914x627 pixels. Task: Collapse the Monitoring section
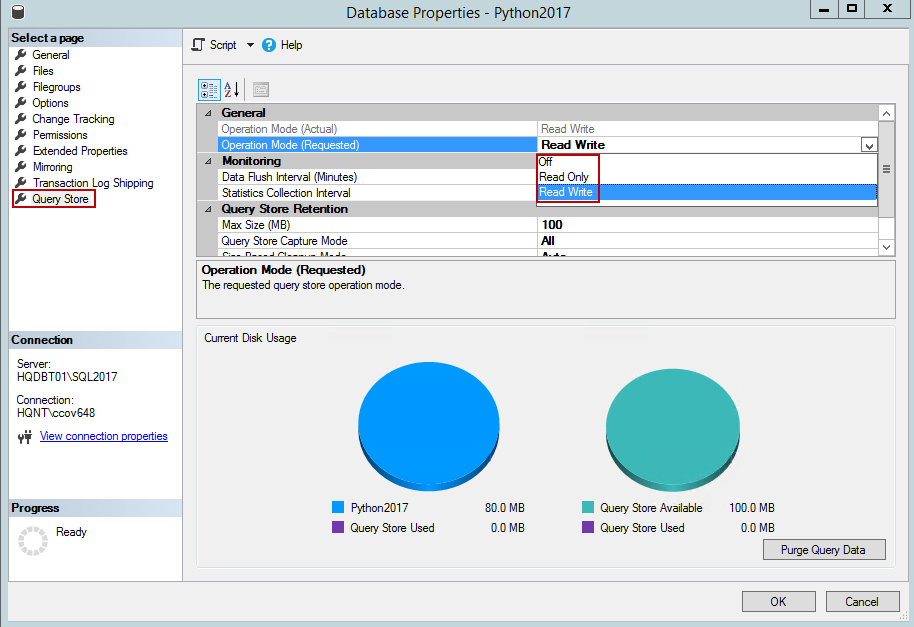[x=208, y=161]
